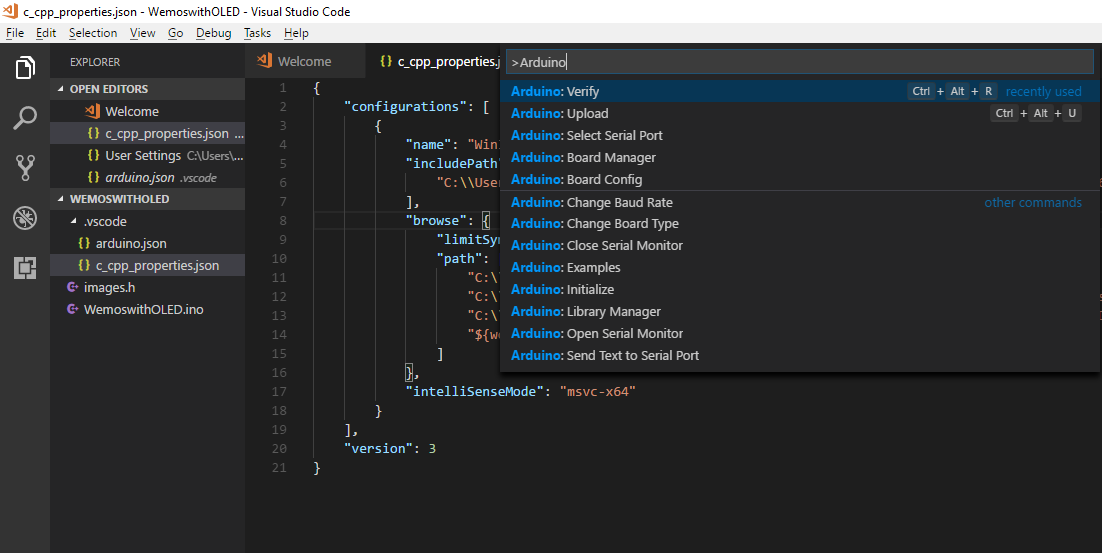1102x553 pixels.
Task: Open the Go menu
Action: coord(176,33)
